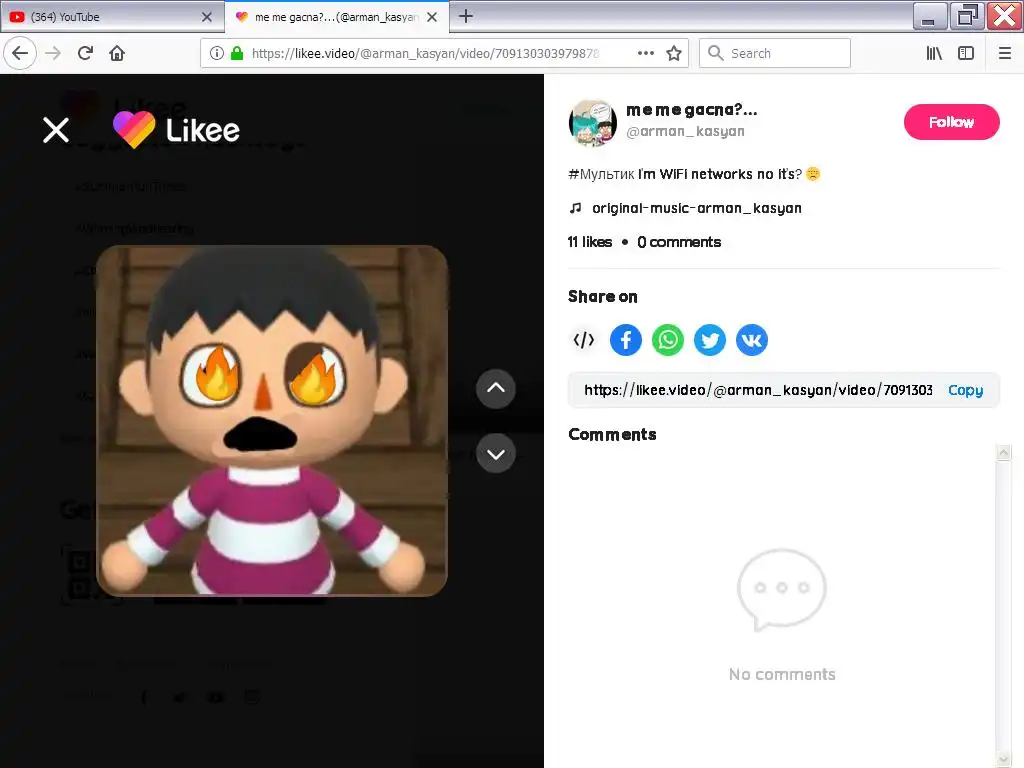Screen dimensions: 1024x768
Task: Click the '11 likes' count
Action: [x=590, y=242]
